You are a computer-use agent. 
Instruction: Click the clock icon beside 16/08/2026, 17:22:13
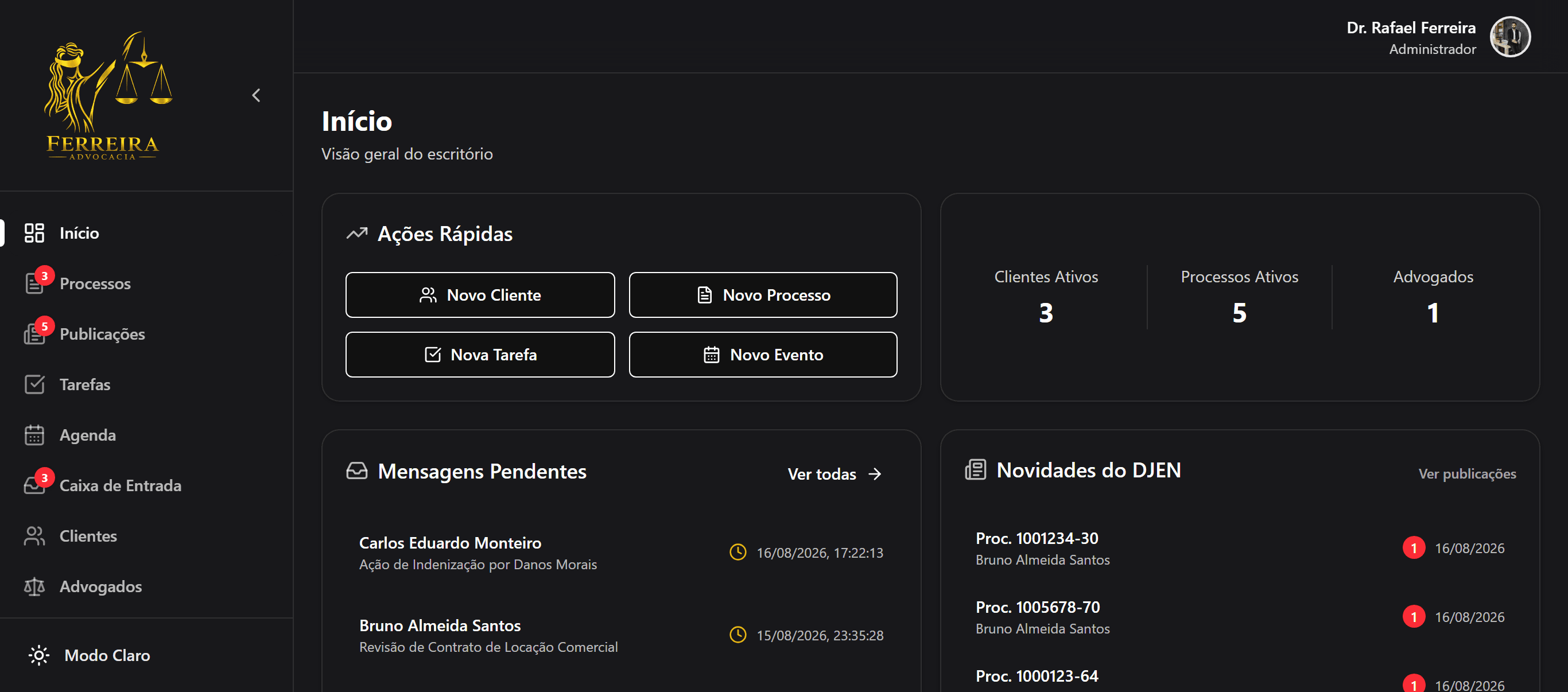click(738, 552)
